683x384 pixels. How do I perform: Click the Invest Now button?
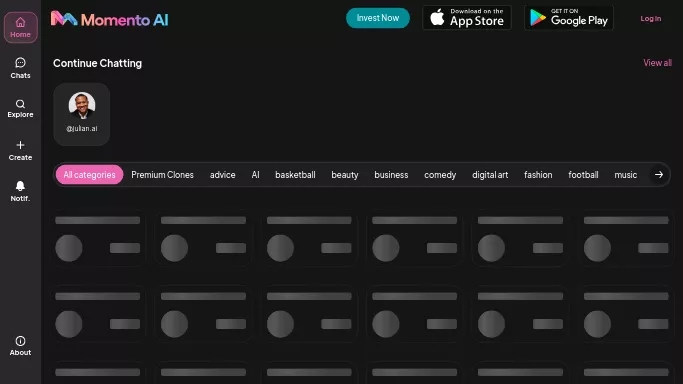pyautogui.click(x=378, y=18)
